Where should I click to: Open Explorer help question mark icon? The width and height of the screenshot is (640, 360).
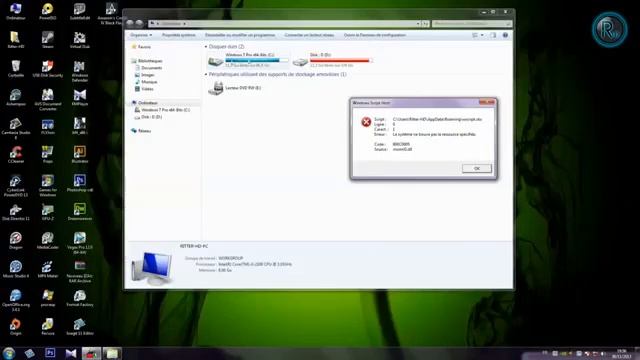[x=505, y=35]
